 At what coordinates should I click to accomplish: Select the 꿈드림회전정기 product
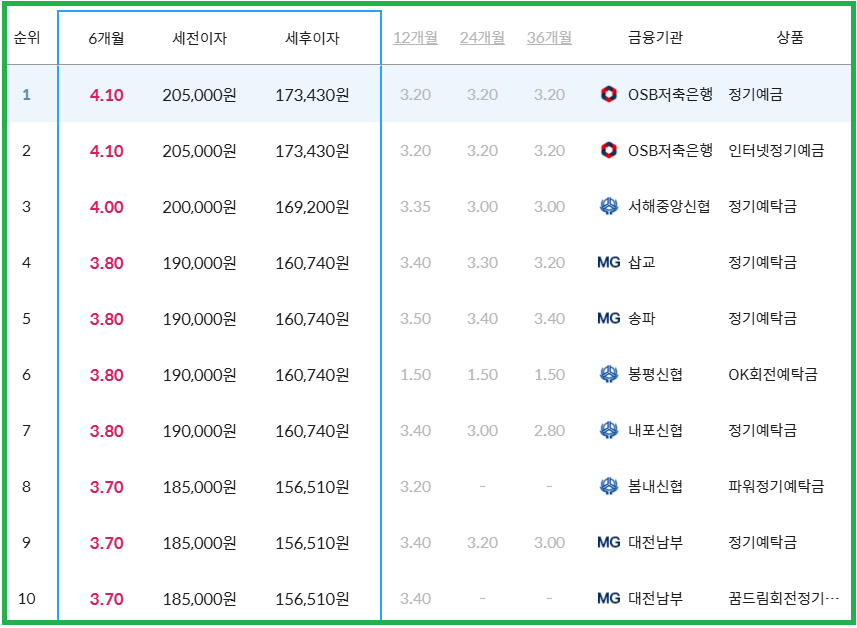[x=783, y=598]
